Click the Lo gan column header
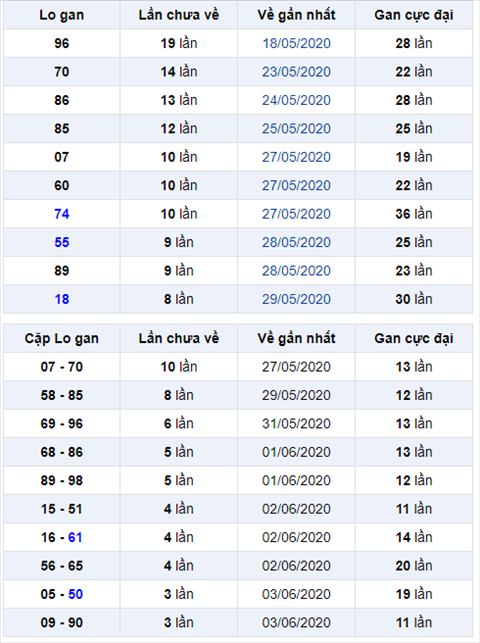This screenshot has height=643, width=480. click(x=62, y=15)
